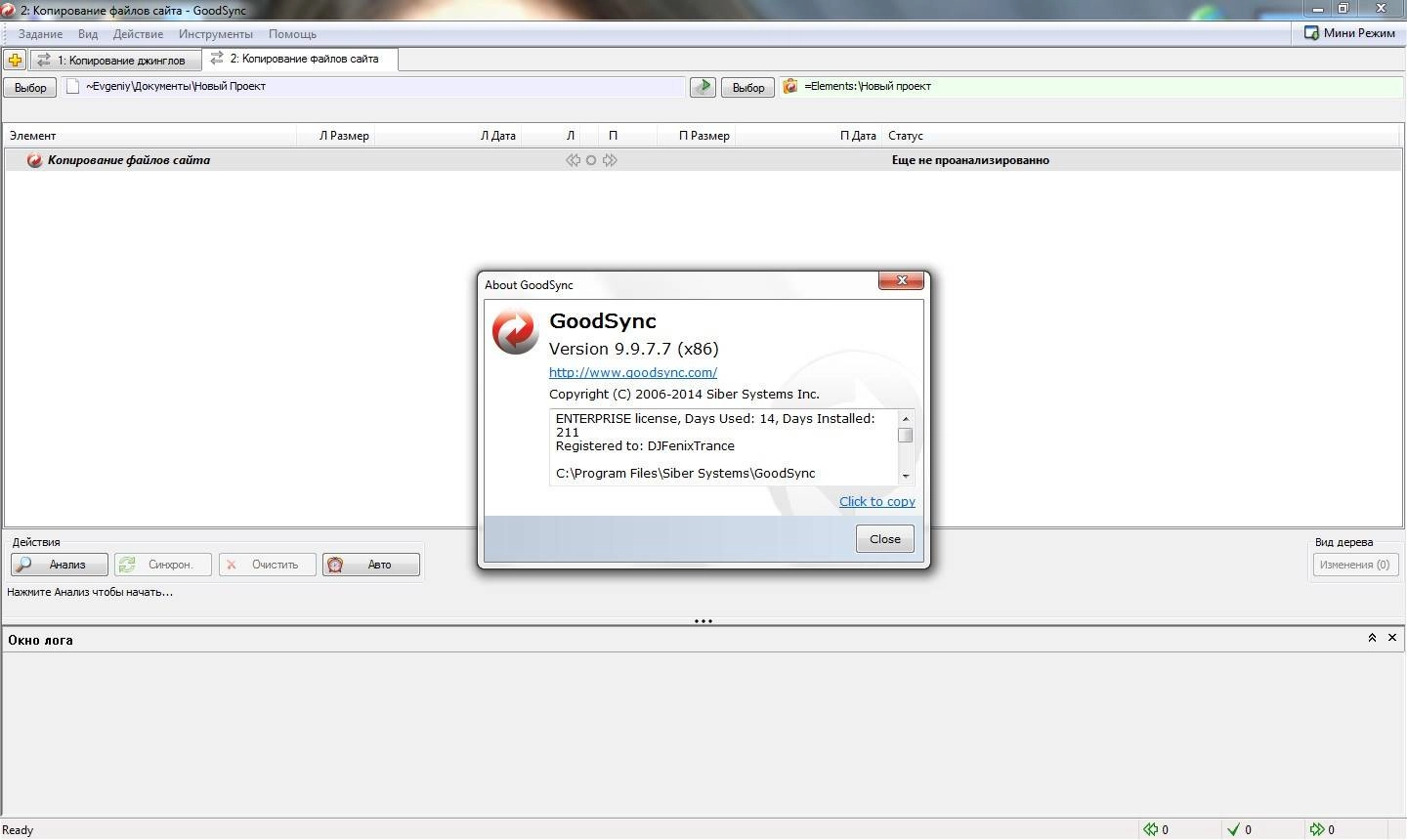
Task: Open the Инструменты menu
Action: [x=216, y=33]
